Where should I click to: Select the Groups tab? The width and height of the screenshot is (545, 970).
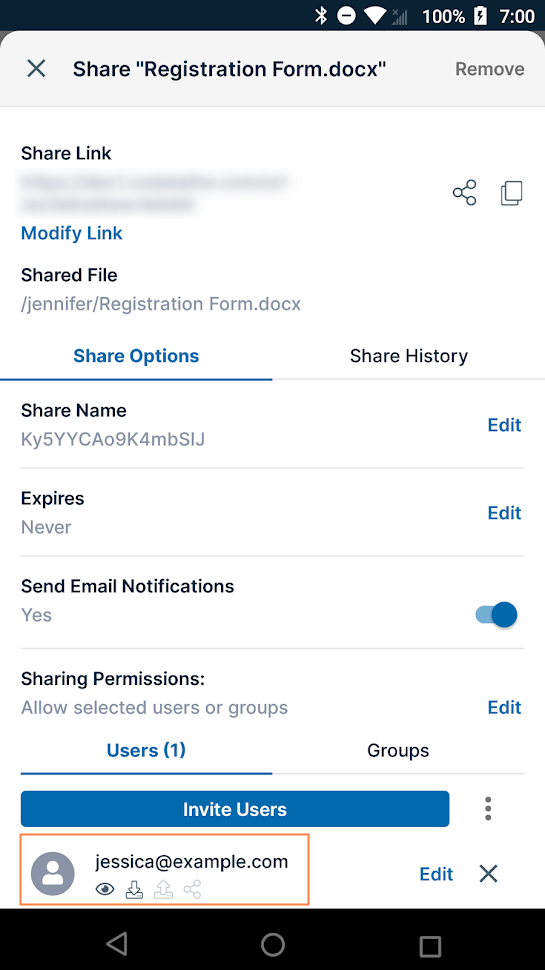398,750
